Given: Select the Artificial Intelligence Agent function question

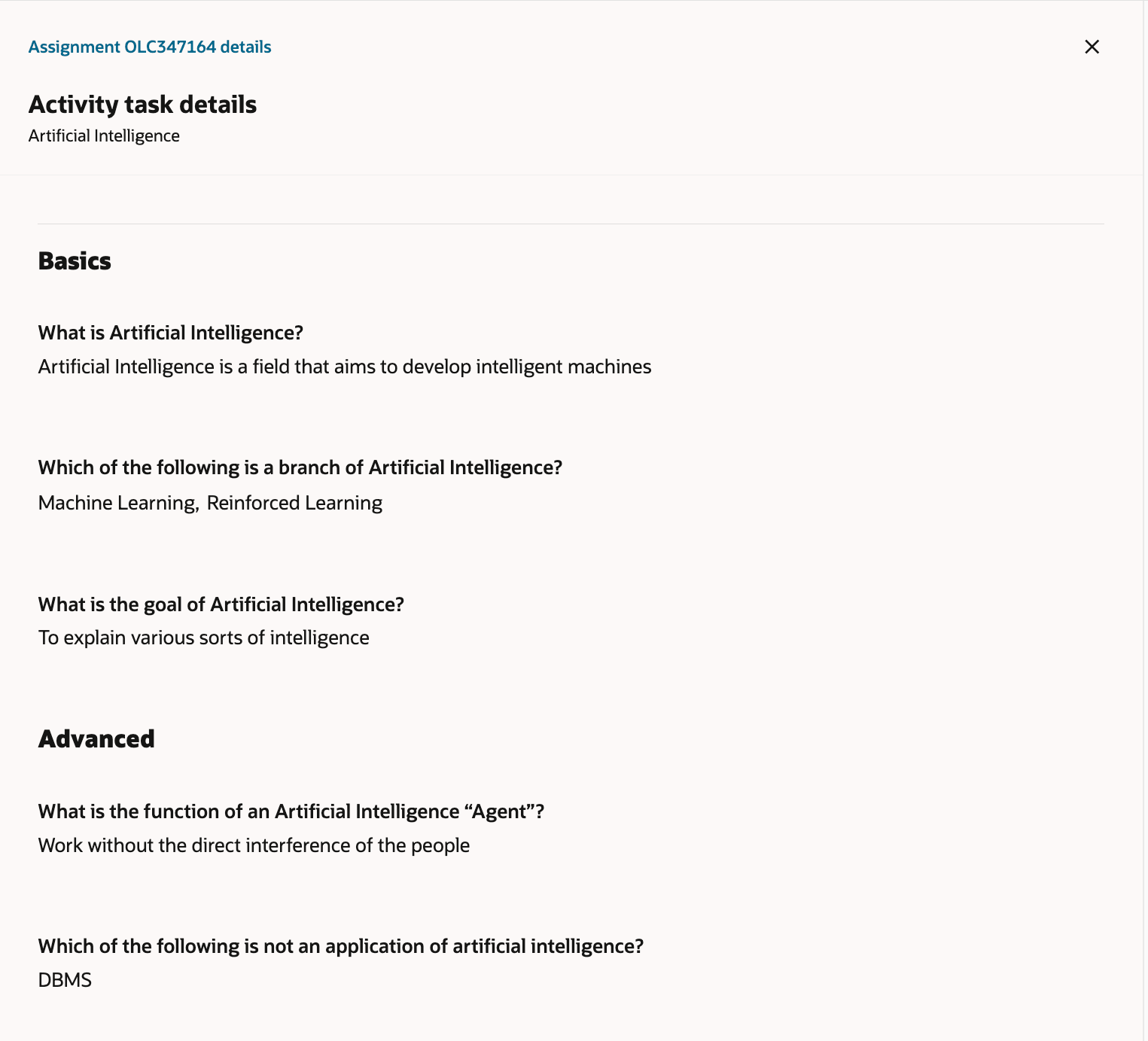Looking at the screenshot, I should (291, 811).
